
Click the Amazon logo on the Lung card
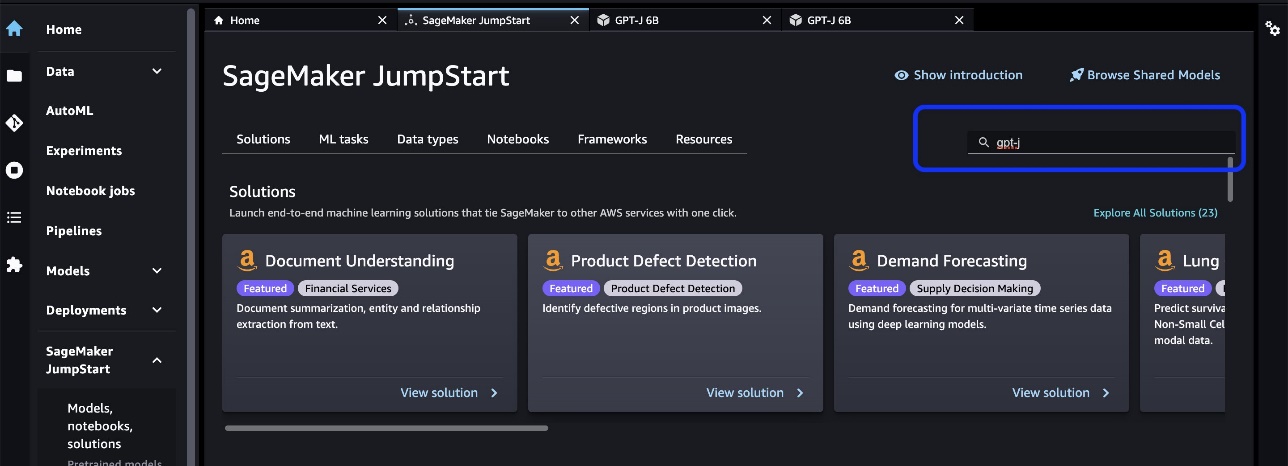tap(1165, 261)
